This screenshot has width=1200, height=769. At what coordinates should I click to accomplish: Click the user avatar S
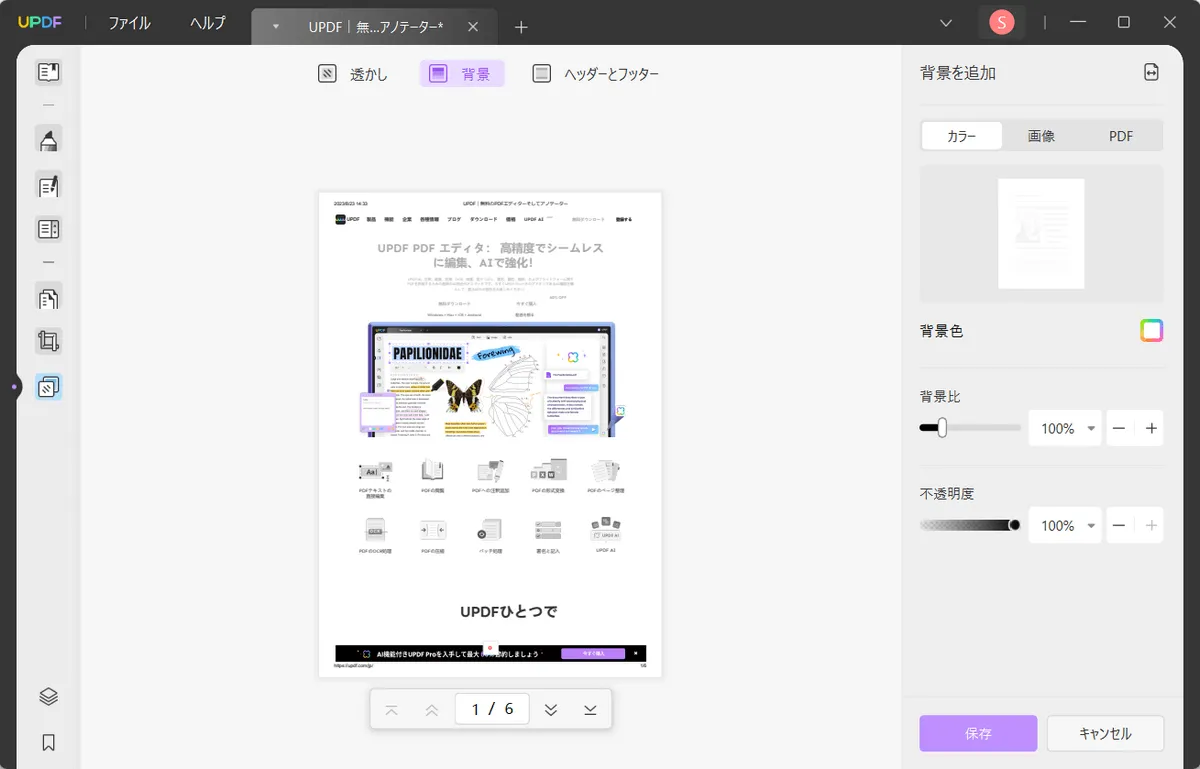click(1001, 22)
